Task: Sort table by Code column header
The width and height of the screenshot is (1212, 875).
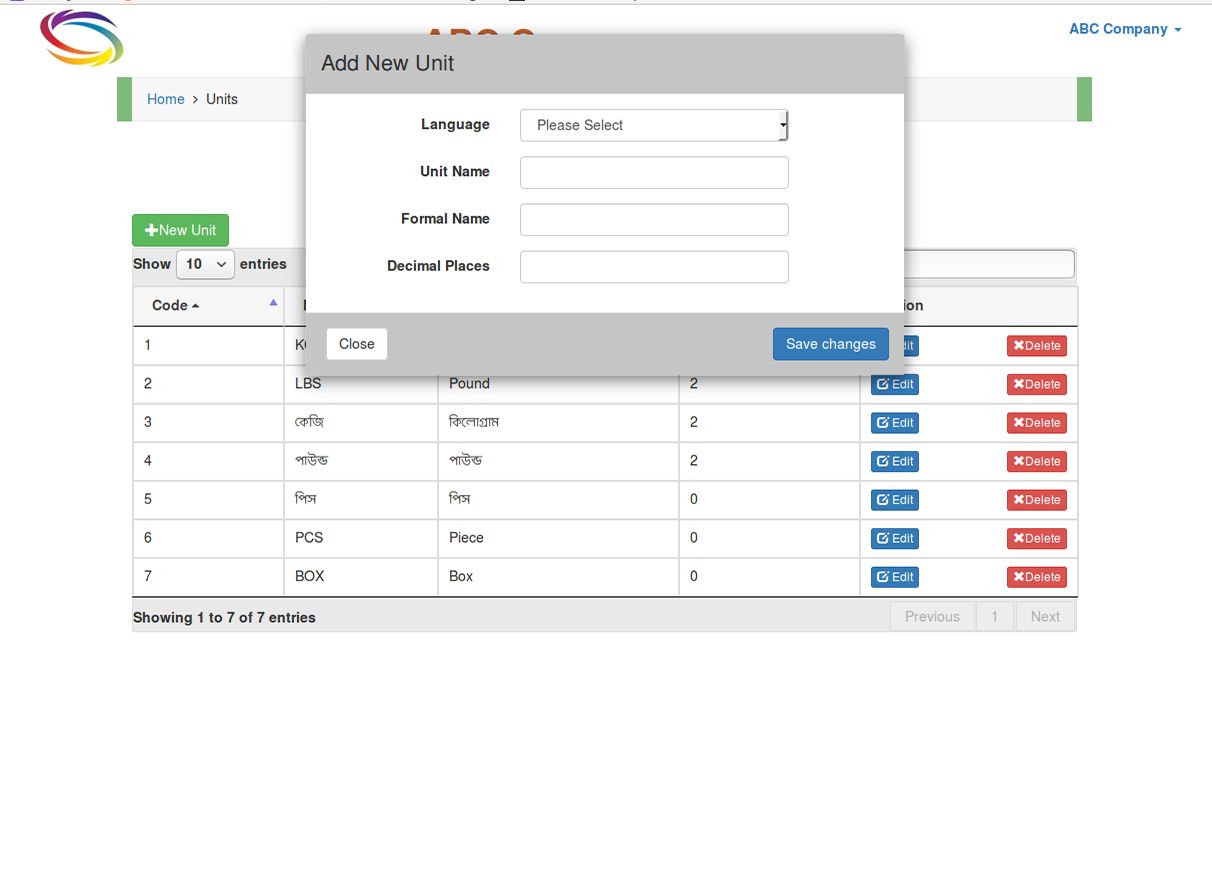Action: pos(208,306)
